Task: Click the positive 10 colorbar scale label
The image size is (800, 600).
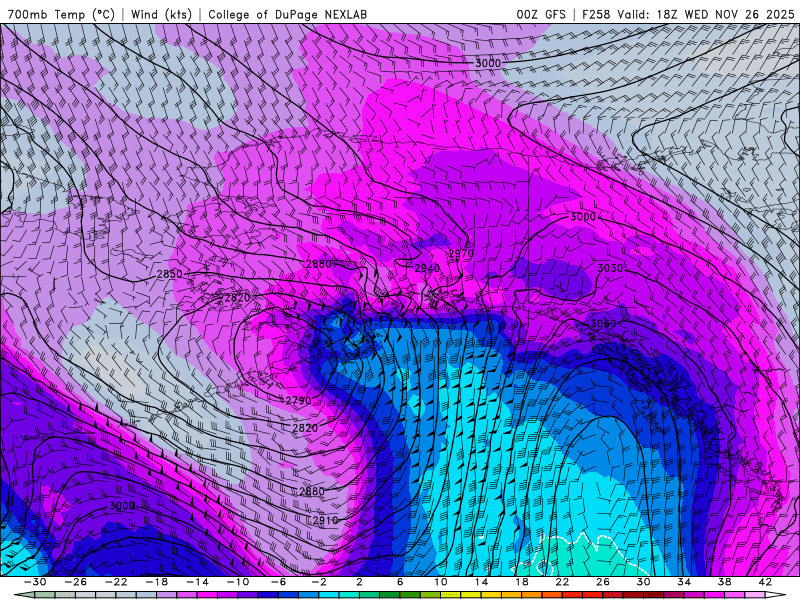Action: pyautogui.click(x=440, y=582)
